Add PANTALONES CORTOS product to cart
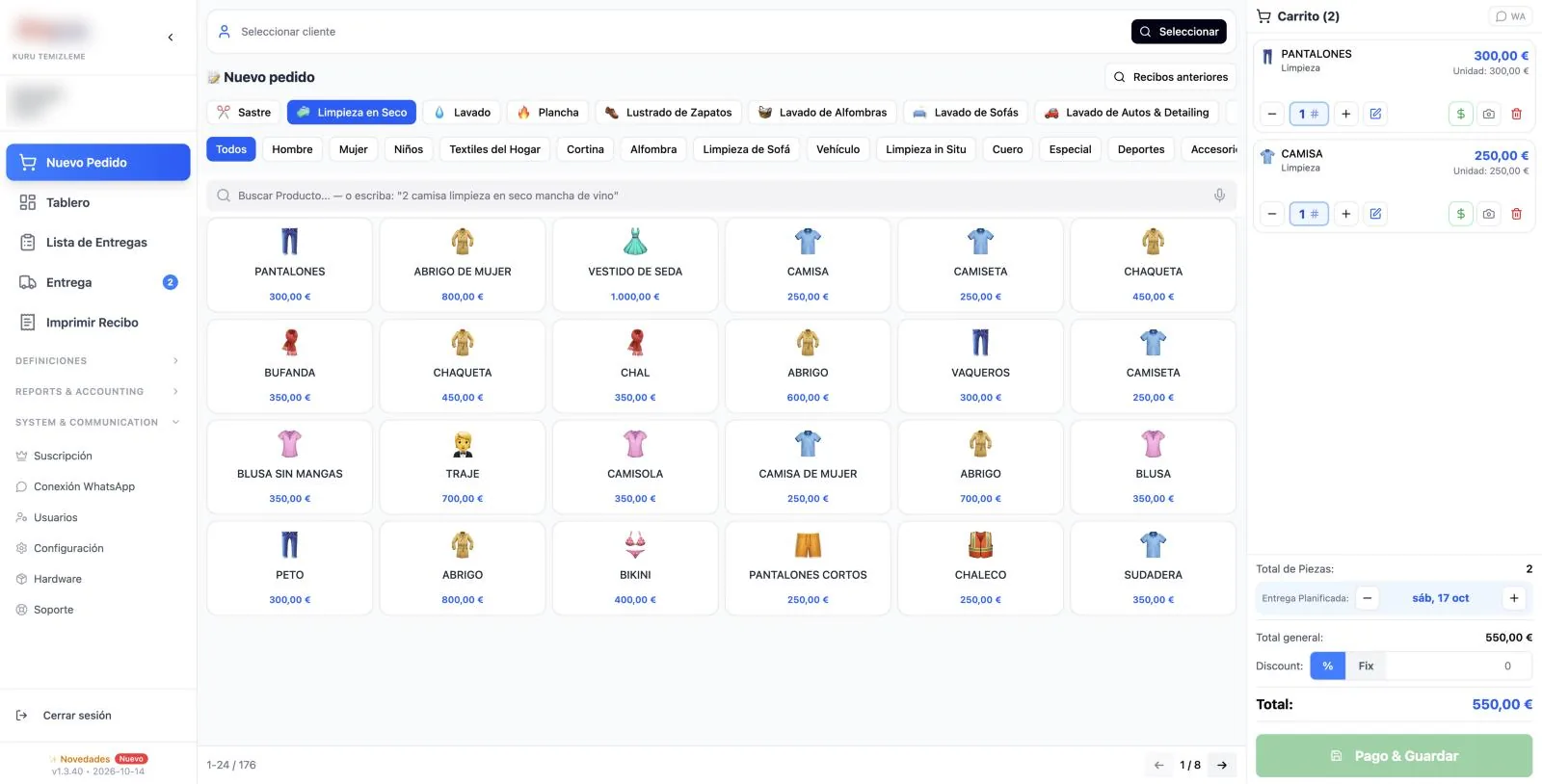 coord(808,568)
